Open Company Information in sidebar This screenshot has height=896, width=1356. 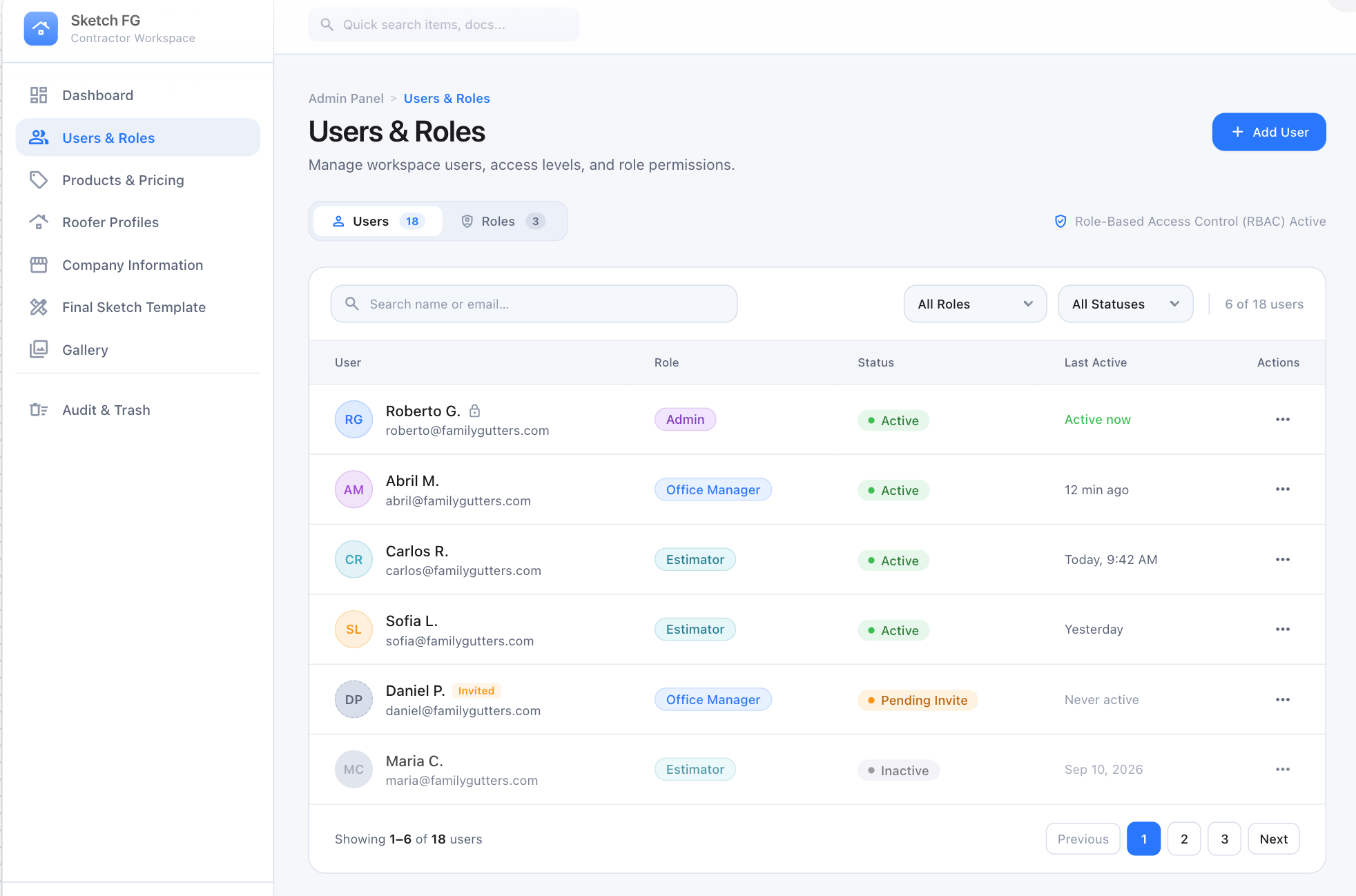pos(138,264)
